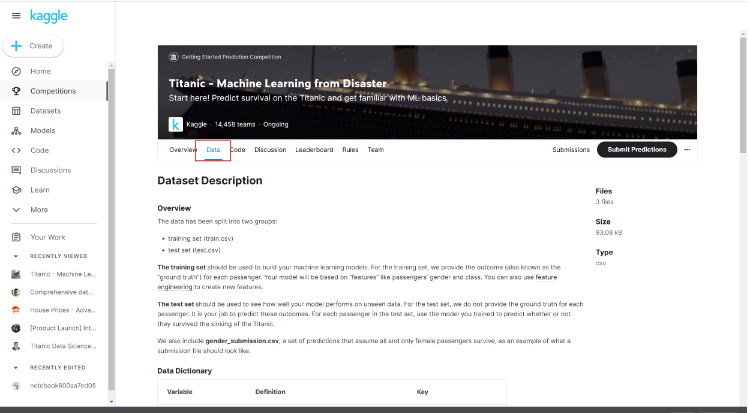Open 'House Prices - Adva...' recent item

[x=63, y=310]
